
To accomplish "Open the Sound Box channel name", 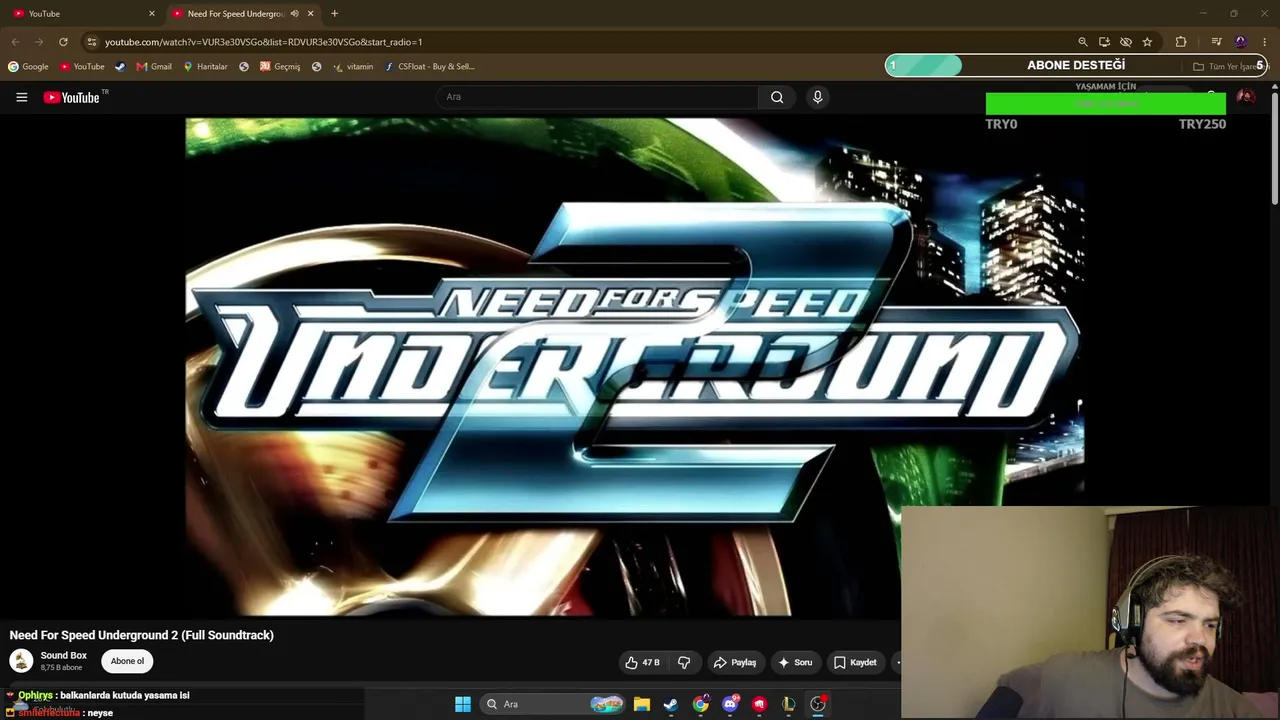I will click(64, 655).
